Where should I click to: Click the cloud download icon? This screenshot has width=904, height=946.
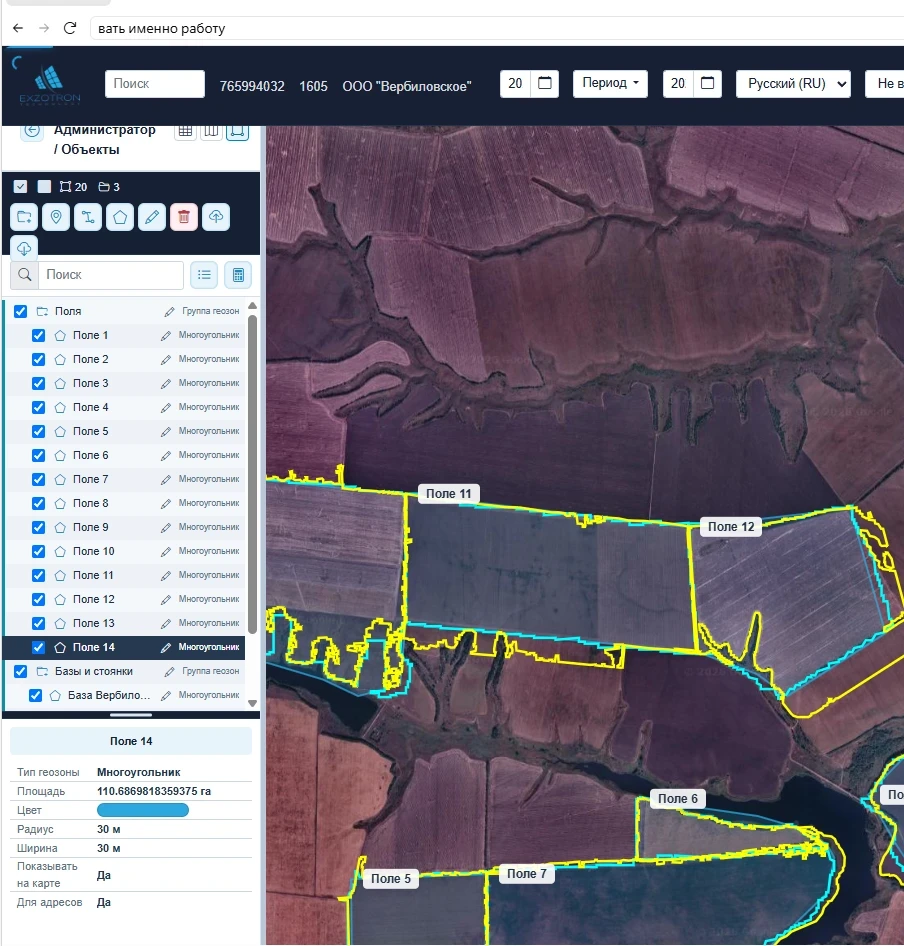[x=24, y=247]
